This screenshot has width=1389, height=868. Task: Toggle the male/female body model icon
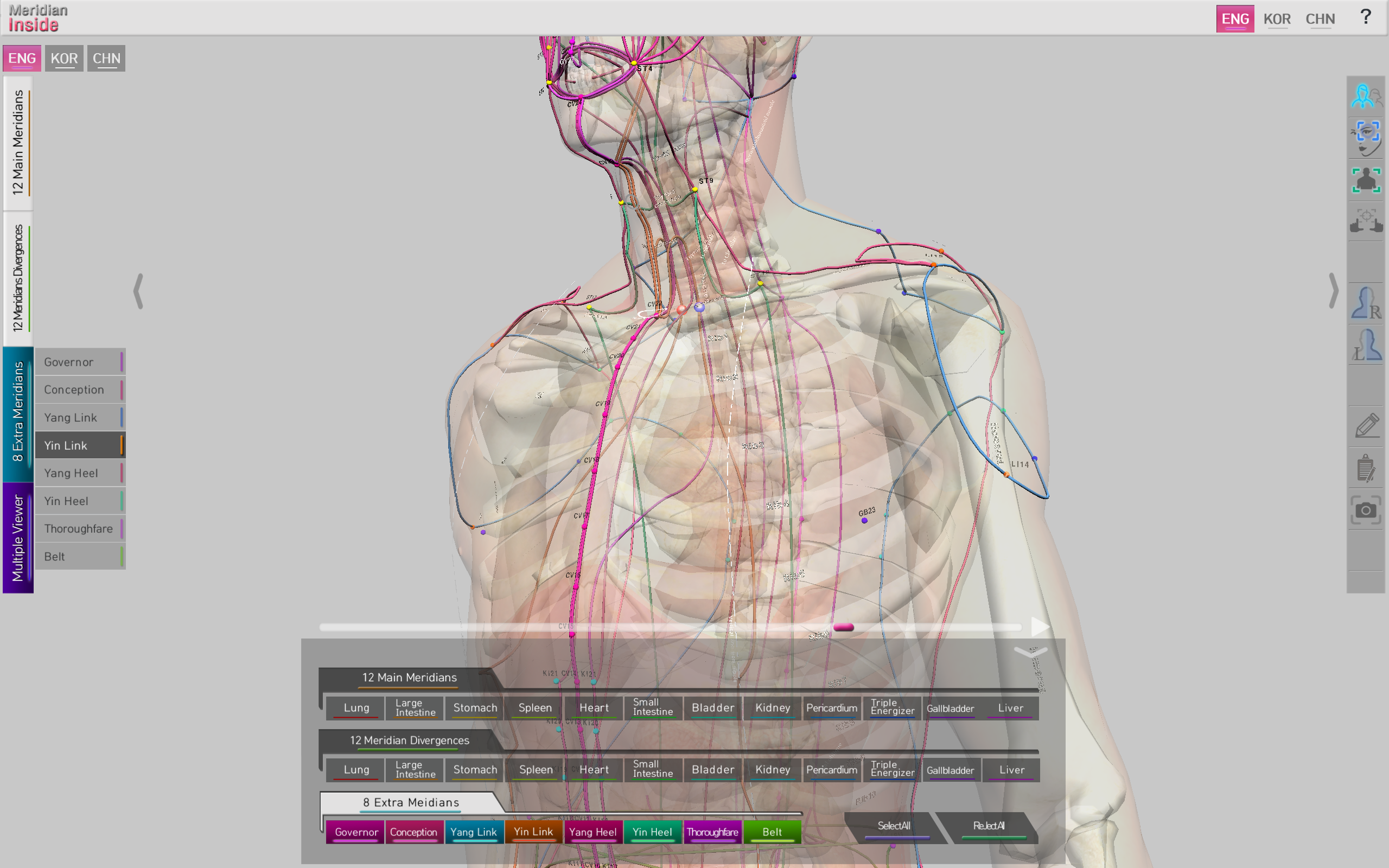tap(1366, 96)
